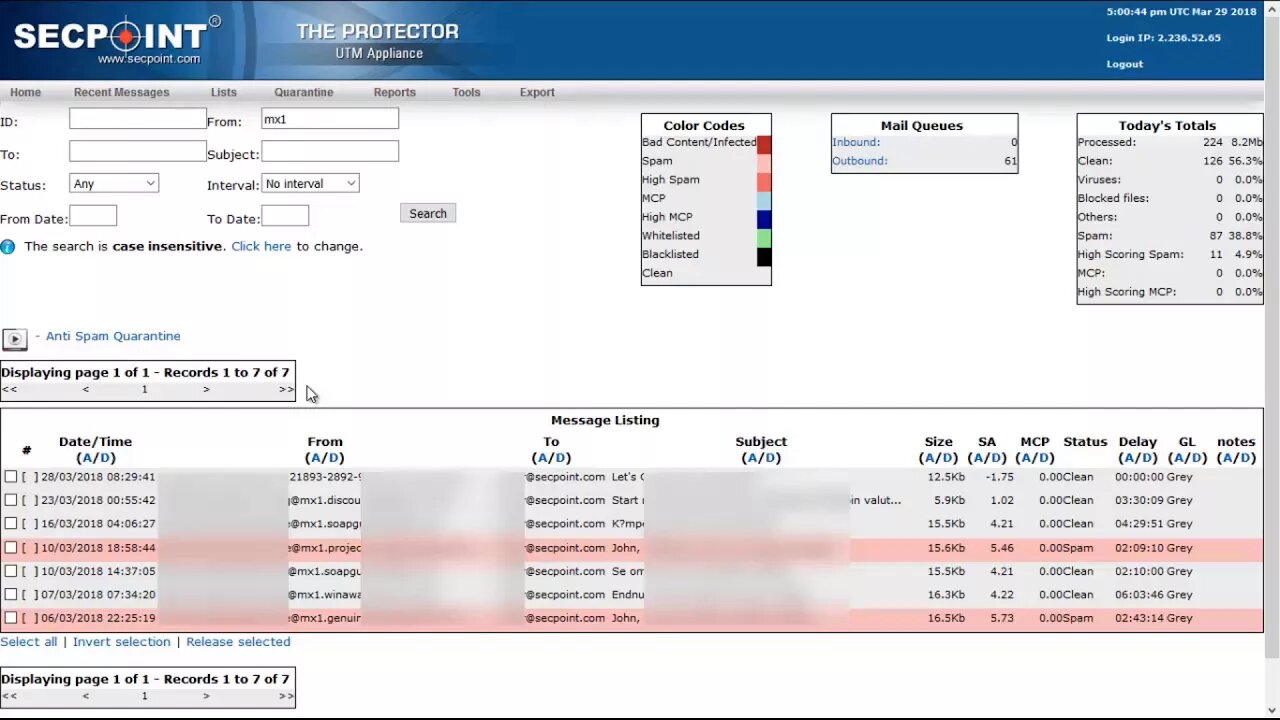Sort Date/Time descending with D link
The height and width of the screenshot is (720, 1280).
(104, 458)
